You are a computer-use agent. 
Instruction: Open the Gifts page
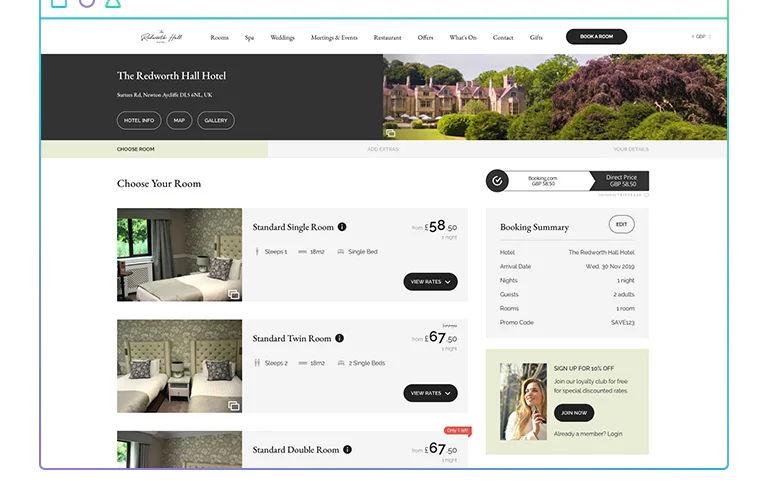pyautogui.click(x=536, y=37)
